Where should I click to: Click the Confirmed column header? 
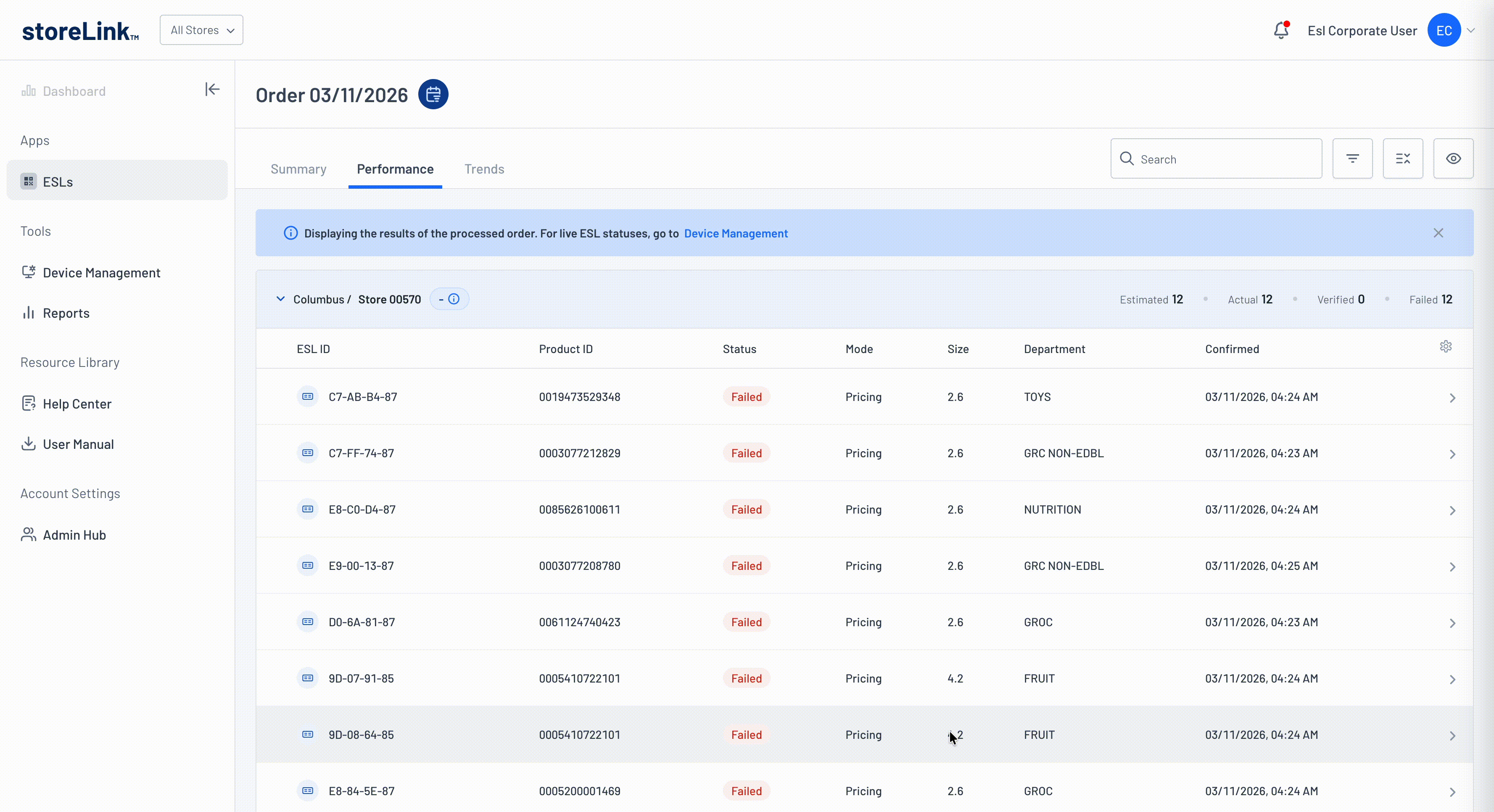click(1232, 349)
